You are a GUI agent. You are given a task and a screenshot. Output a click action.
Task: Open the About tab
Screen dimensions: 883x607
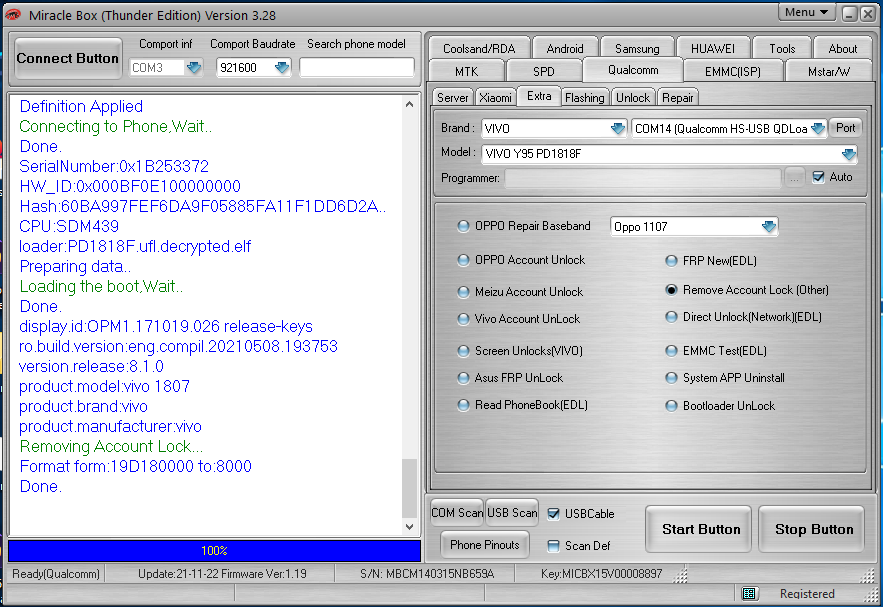pyautogui.click(x=842, y=48)
